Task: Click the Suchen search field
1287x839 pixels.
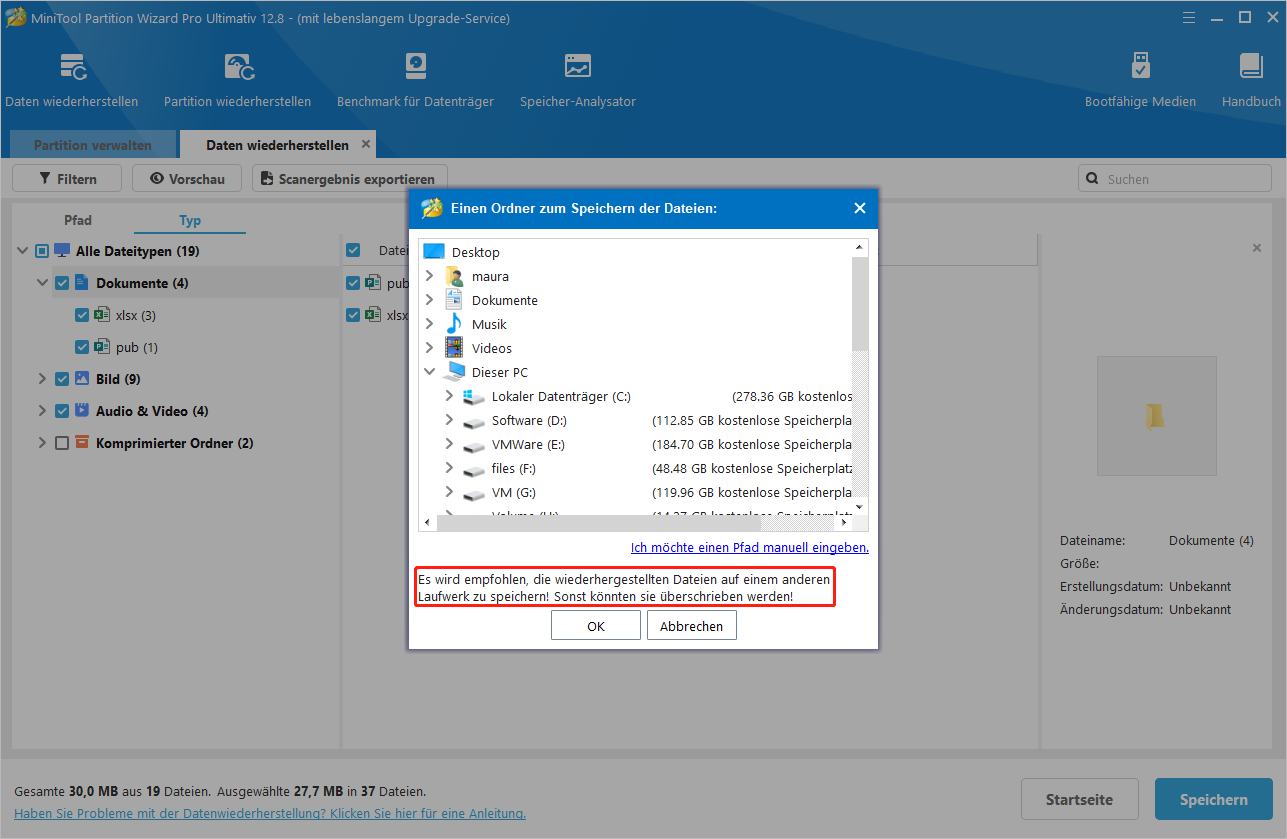Action: (x=1174, y=179)
